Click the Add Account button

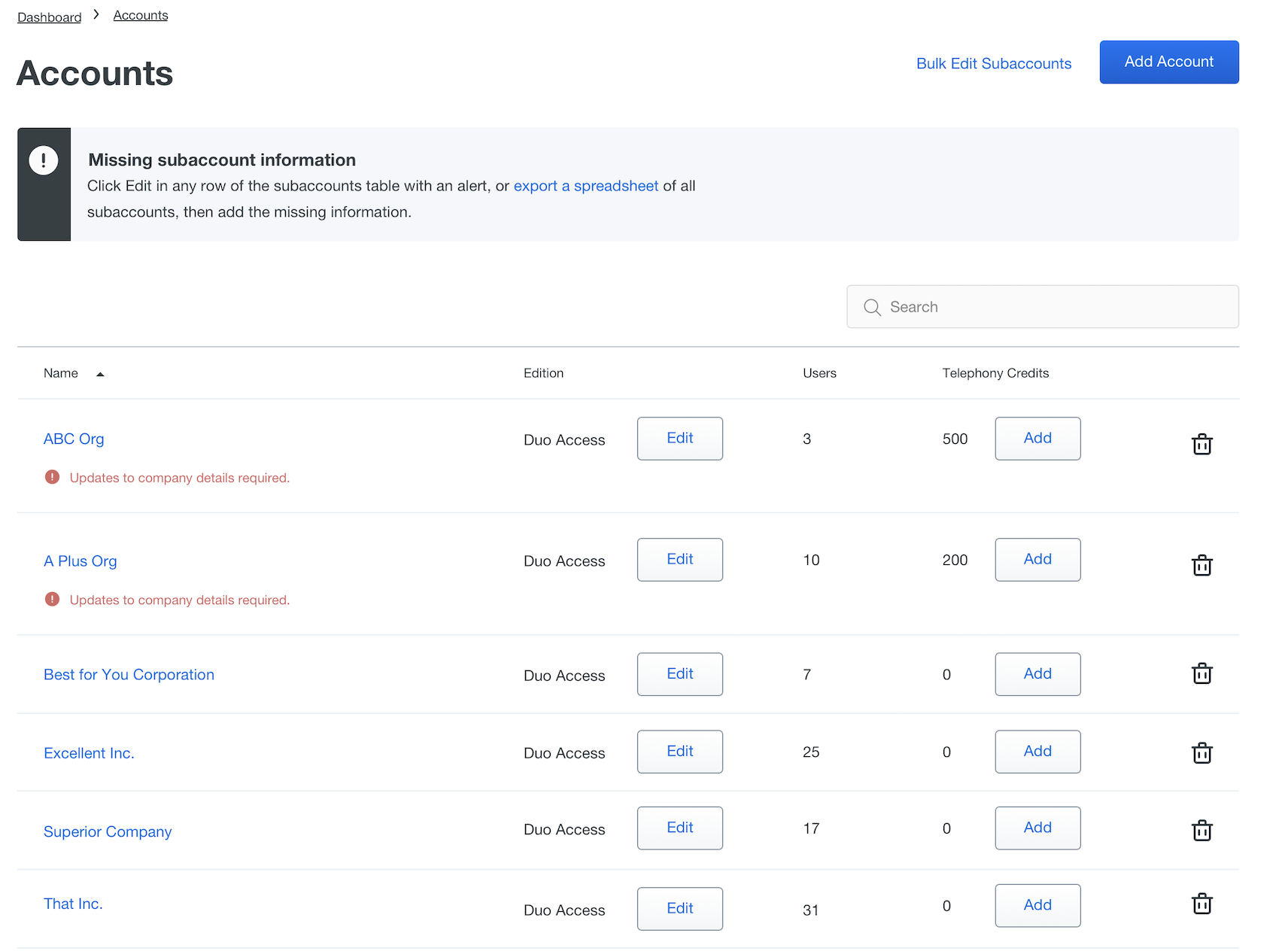(x=1168, y=62)
